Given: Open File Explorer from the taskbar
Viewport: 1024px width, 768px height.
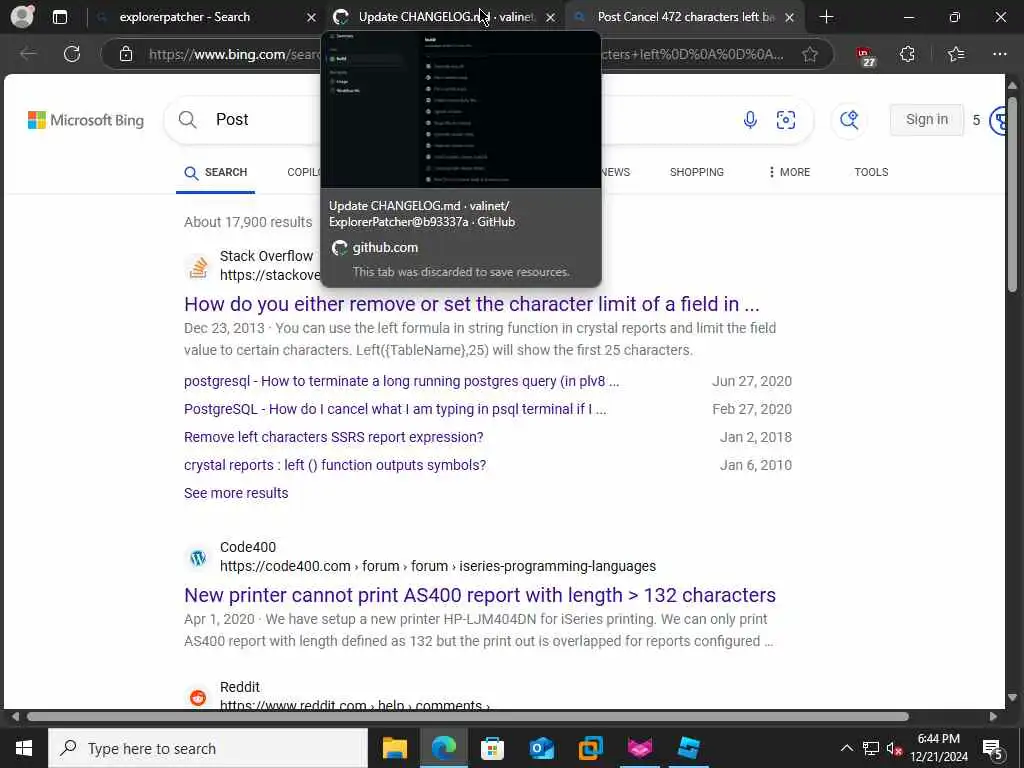Looking at the screenshot, I should 394,748.
